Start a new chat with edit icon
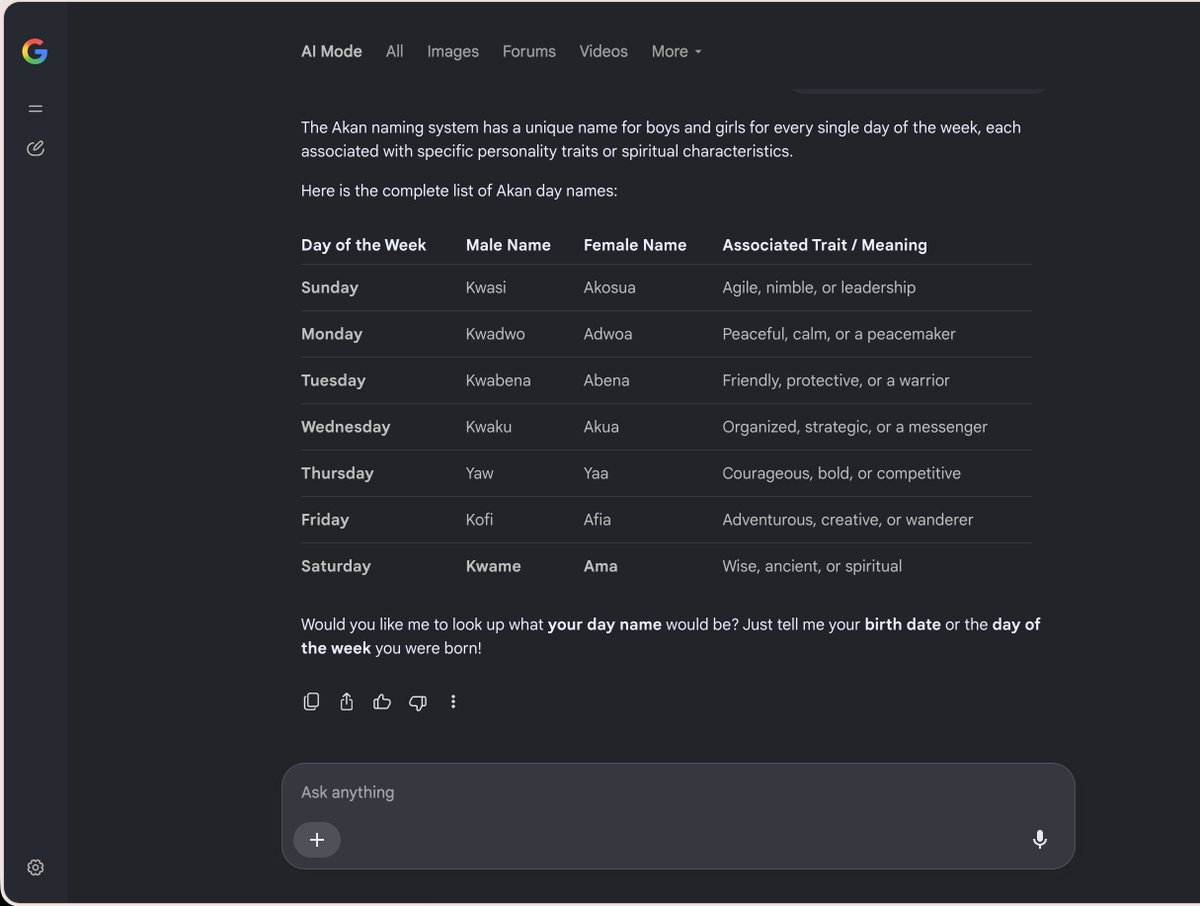 click(x=35, y=149)
